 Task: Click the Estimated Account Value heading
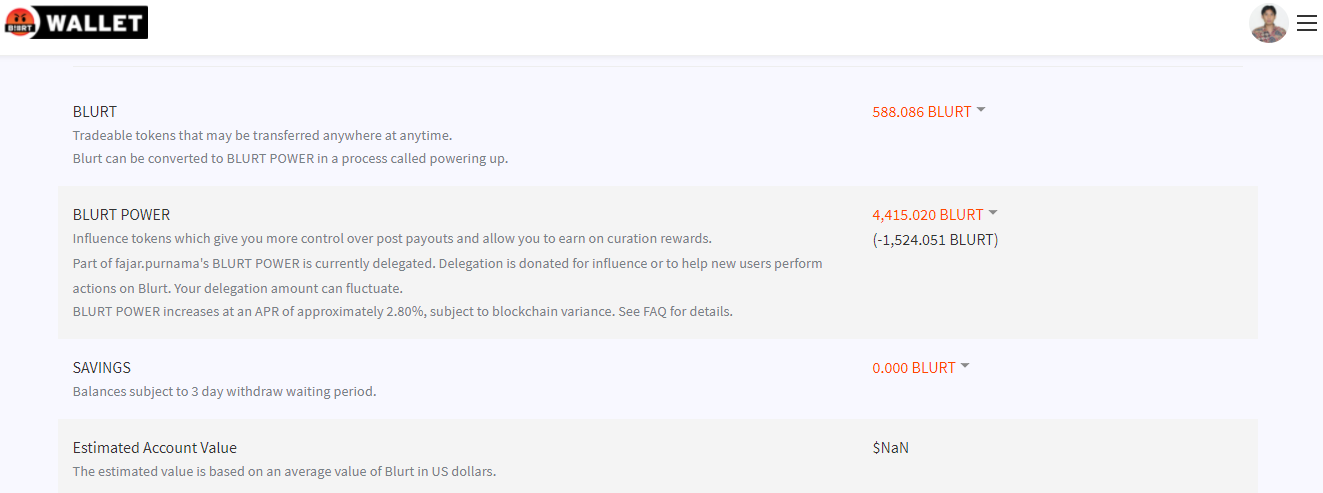[155, 448]
